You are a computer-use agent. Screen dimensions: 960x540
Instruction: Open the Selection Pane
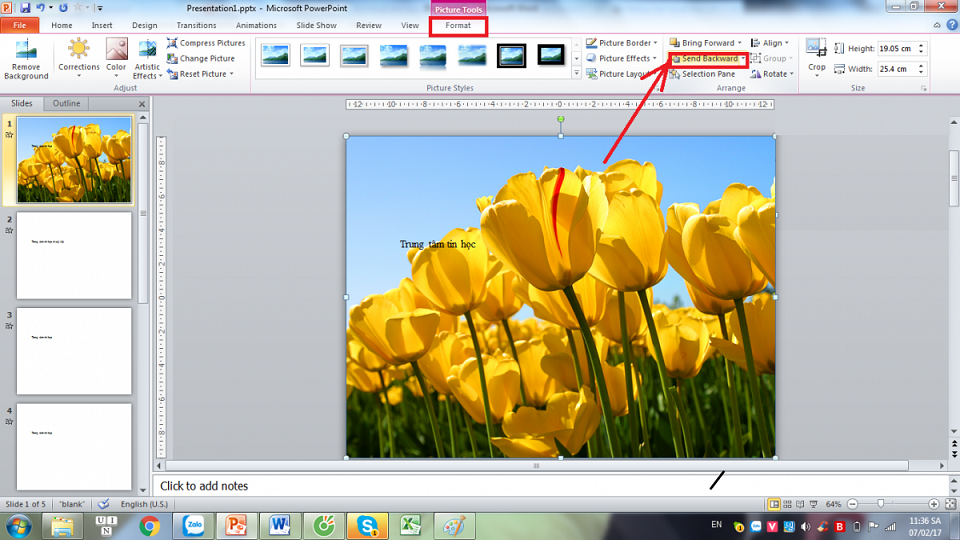[702, 74]
